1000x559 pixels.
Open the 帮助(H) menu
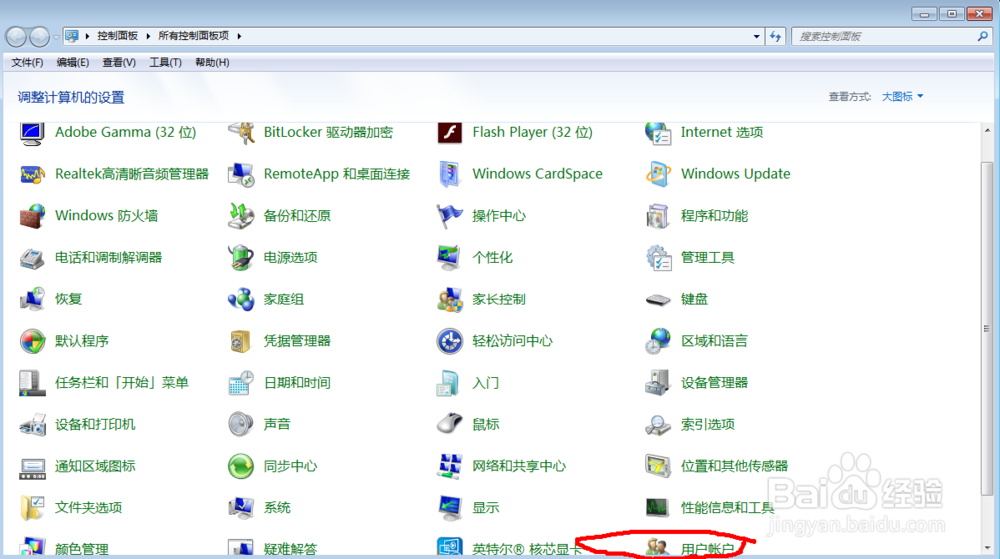coord(212,62)
